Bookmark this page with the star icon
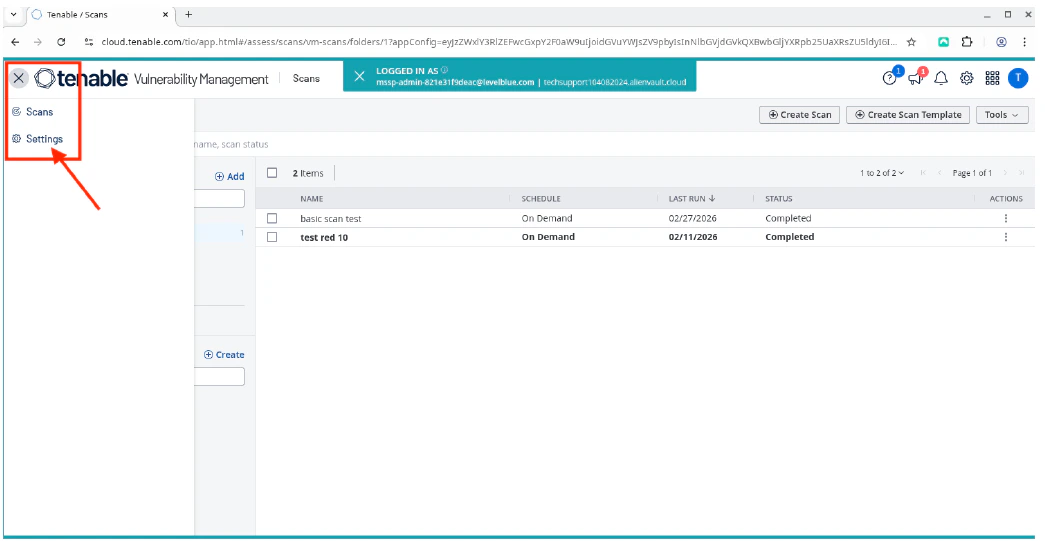 911,41
